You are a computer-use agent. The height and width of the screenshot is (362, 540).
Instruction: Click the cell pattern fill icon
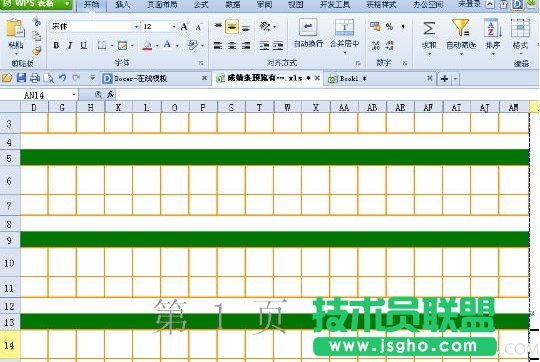coord(122,45)
